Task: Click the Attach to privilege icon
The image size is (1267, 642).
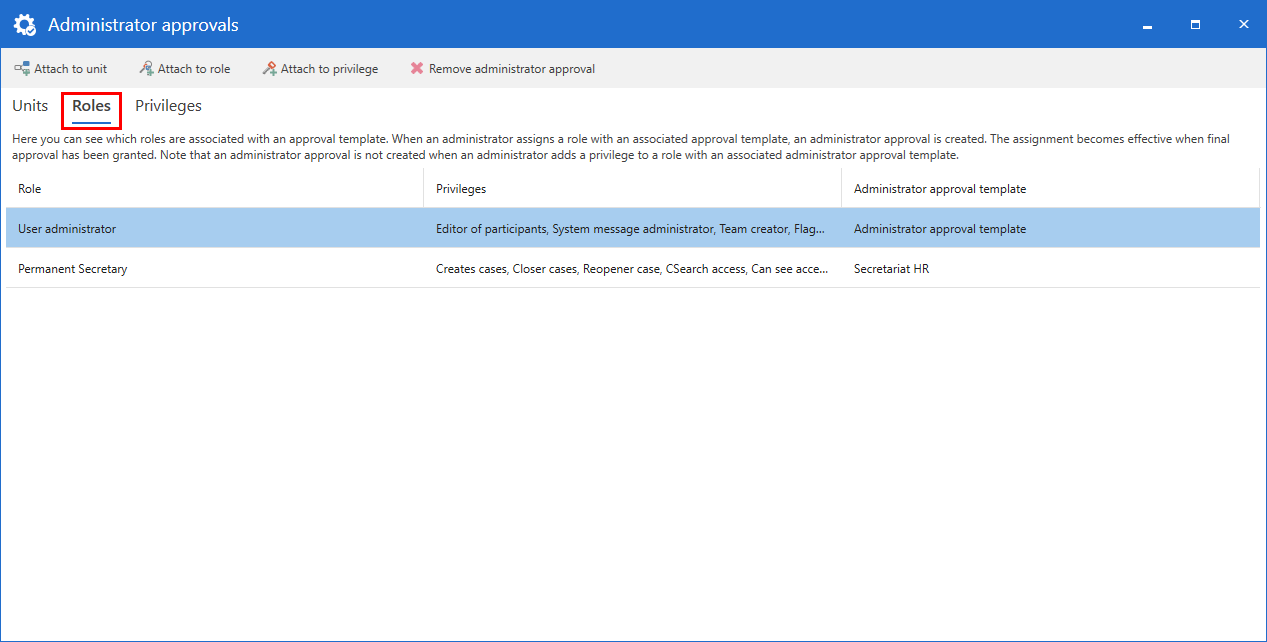Action: coord(269,69)
